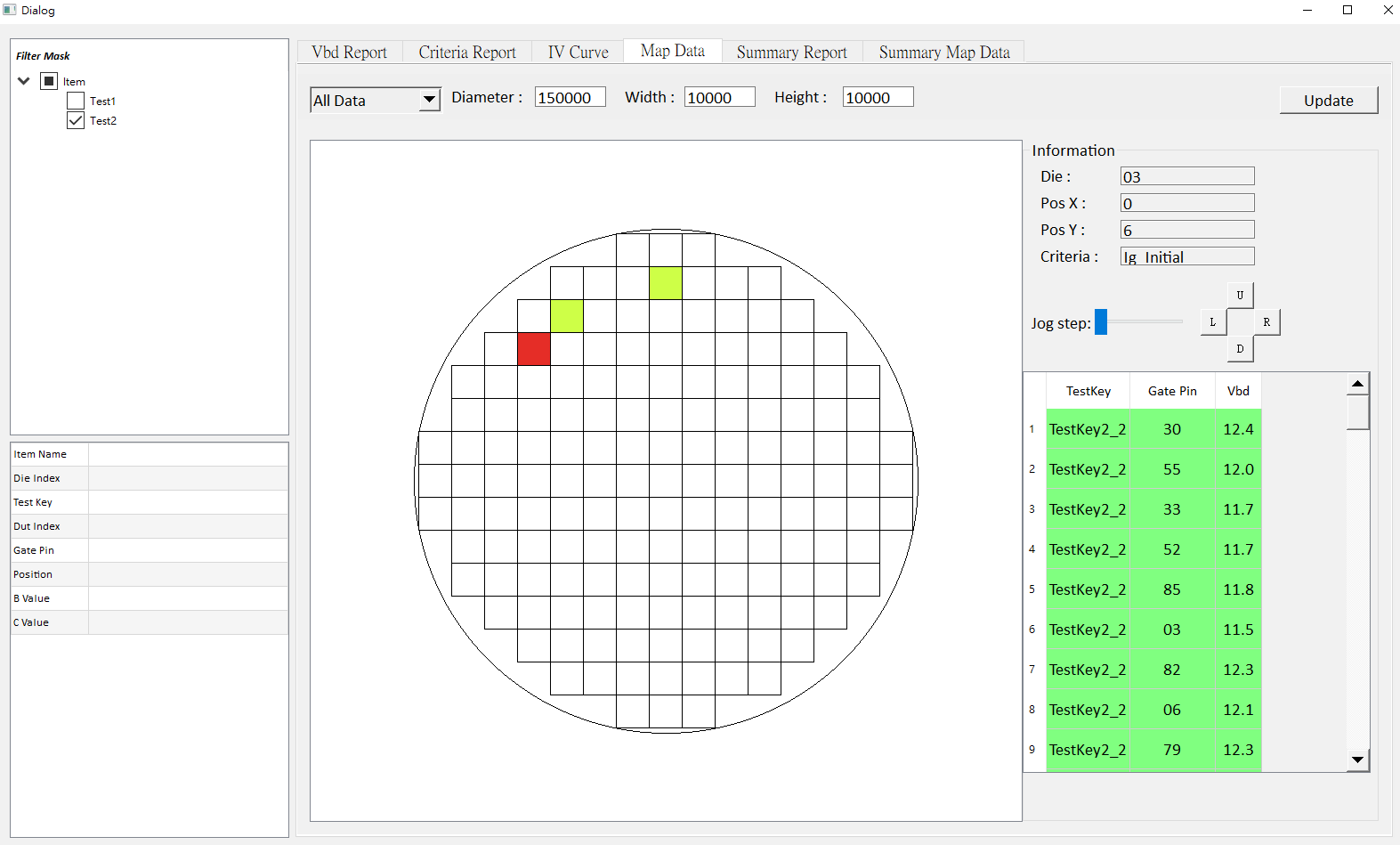Click the Test1 tree label
This screenshot has width=1400, height=845.
click(x=103, y=101)
